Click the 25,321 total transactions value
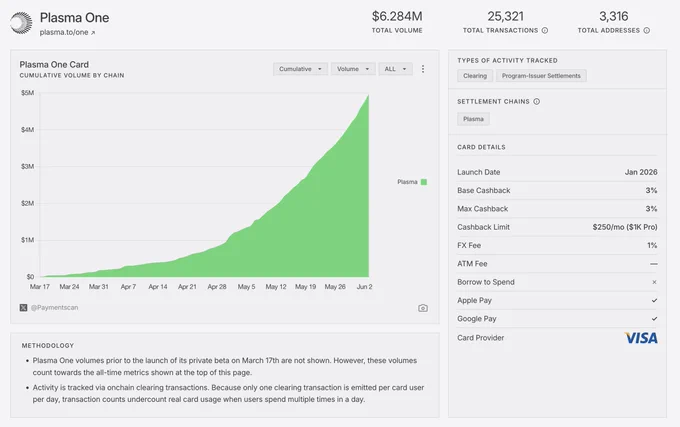The height and width of the screenshot is (427, 680). 506,16
